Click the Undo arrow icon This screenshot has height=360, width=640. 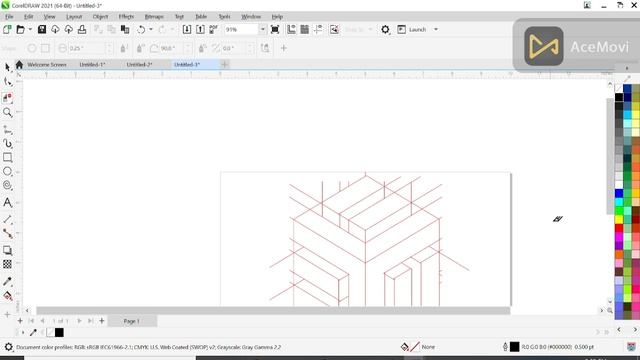coord(141,29)
